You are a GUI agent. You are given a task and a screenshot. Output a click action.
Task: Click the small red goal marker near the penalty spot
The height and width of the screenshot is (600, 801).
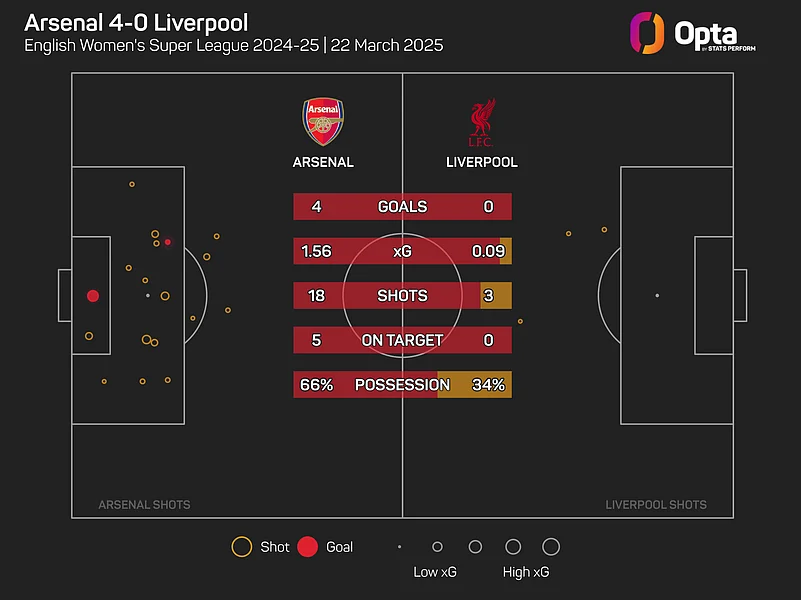pos(168,242)
